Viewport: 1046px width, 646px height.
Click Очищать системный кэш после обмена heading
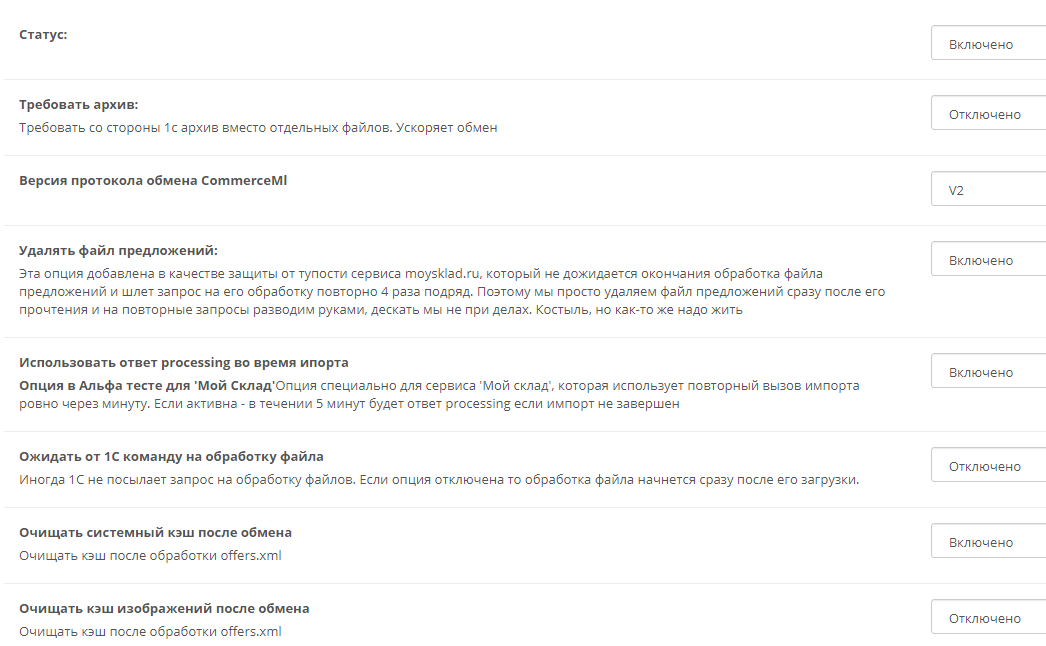155,533
